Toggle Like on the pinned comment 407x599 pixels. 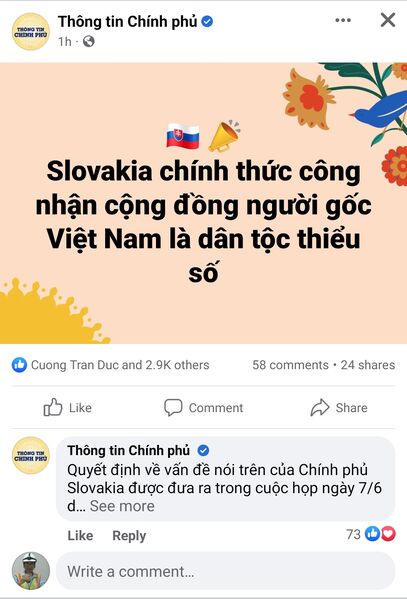pyautogui.click(x=80, y=536)
